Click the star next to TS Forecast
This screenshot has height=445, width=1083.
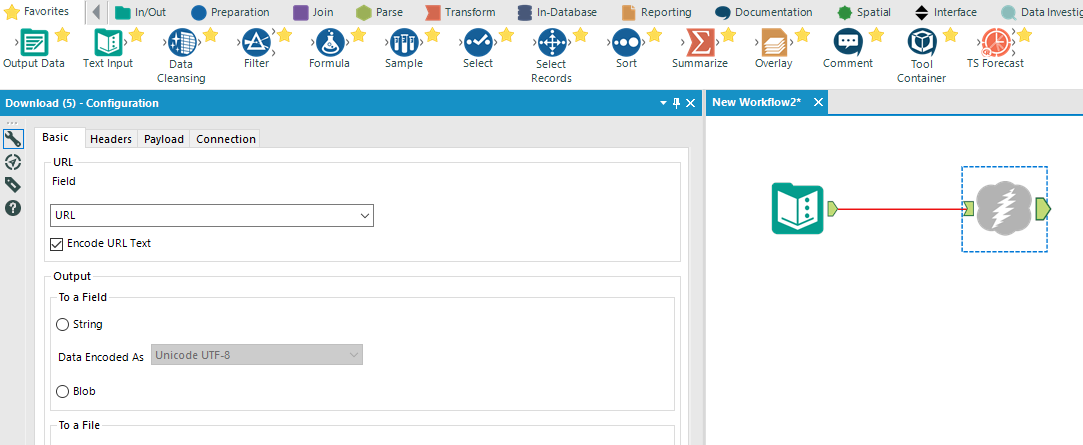[x=1024, y=35]
